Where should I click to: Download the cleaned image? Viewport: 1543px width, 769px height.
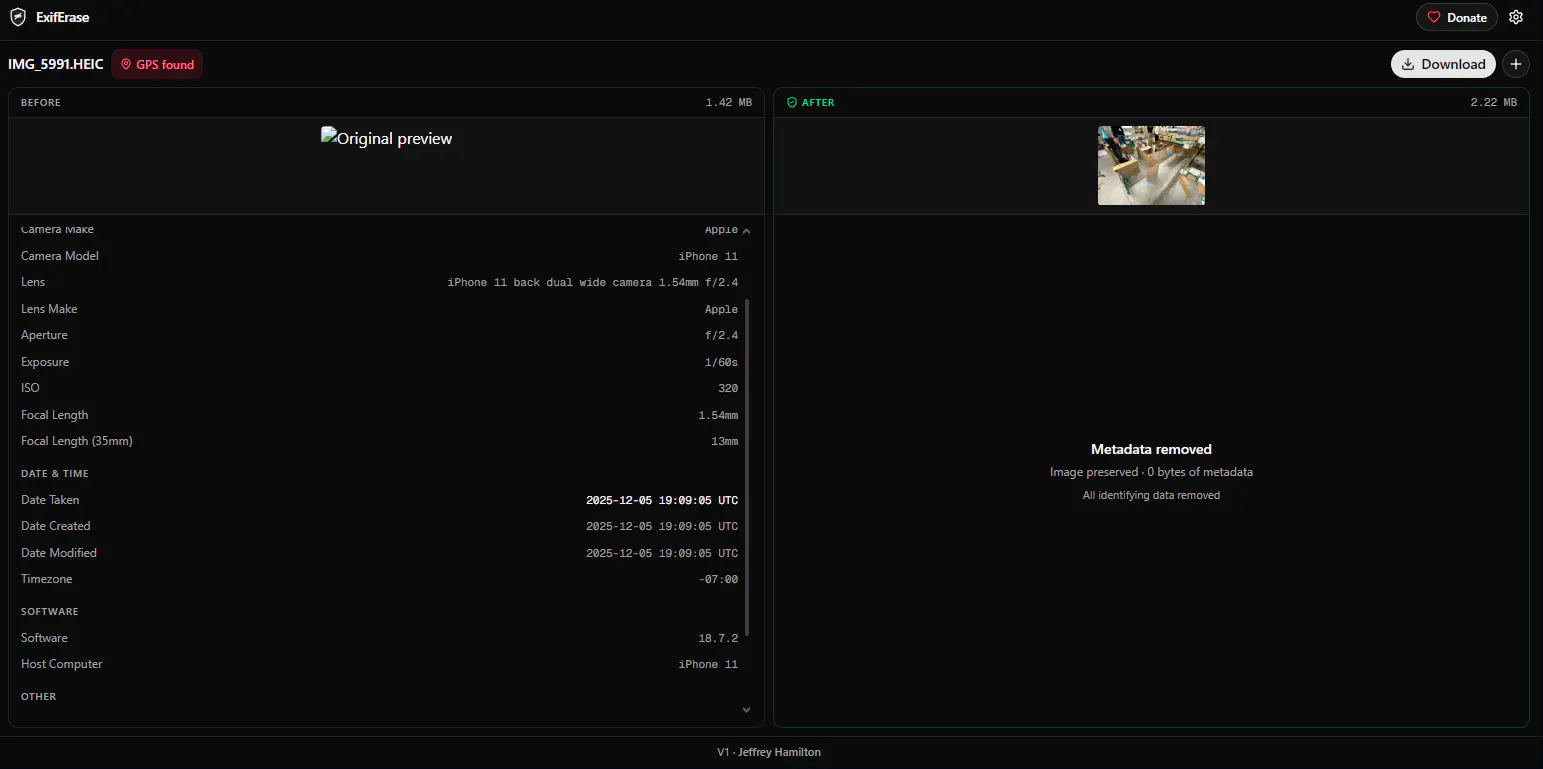1443,64
